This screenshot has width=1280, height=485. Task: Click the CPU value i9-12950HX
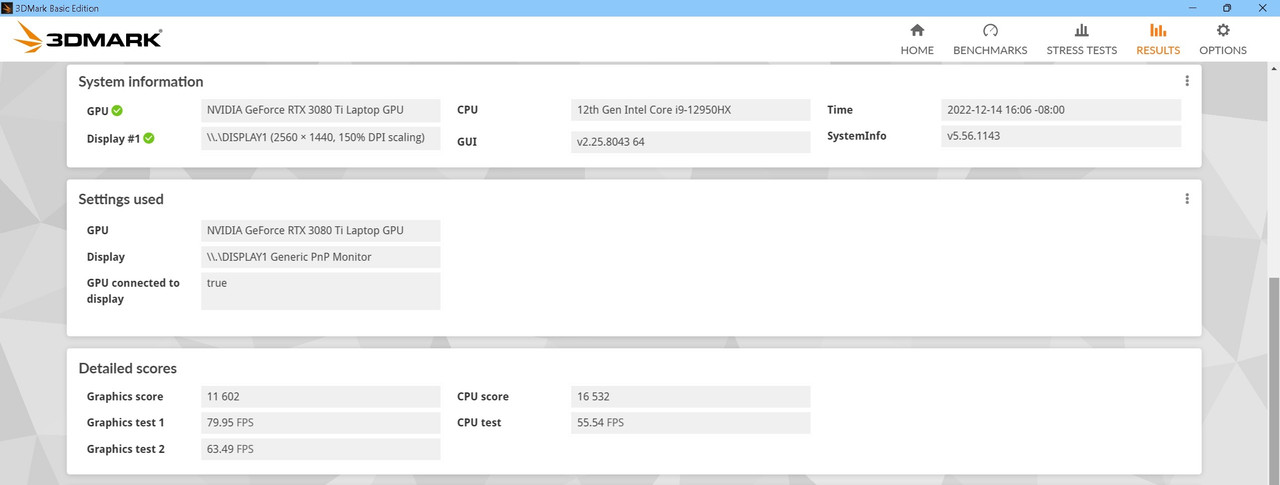click(x=690, y=110)
